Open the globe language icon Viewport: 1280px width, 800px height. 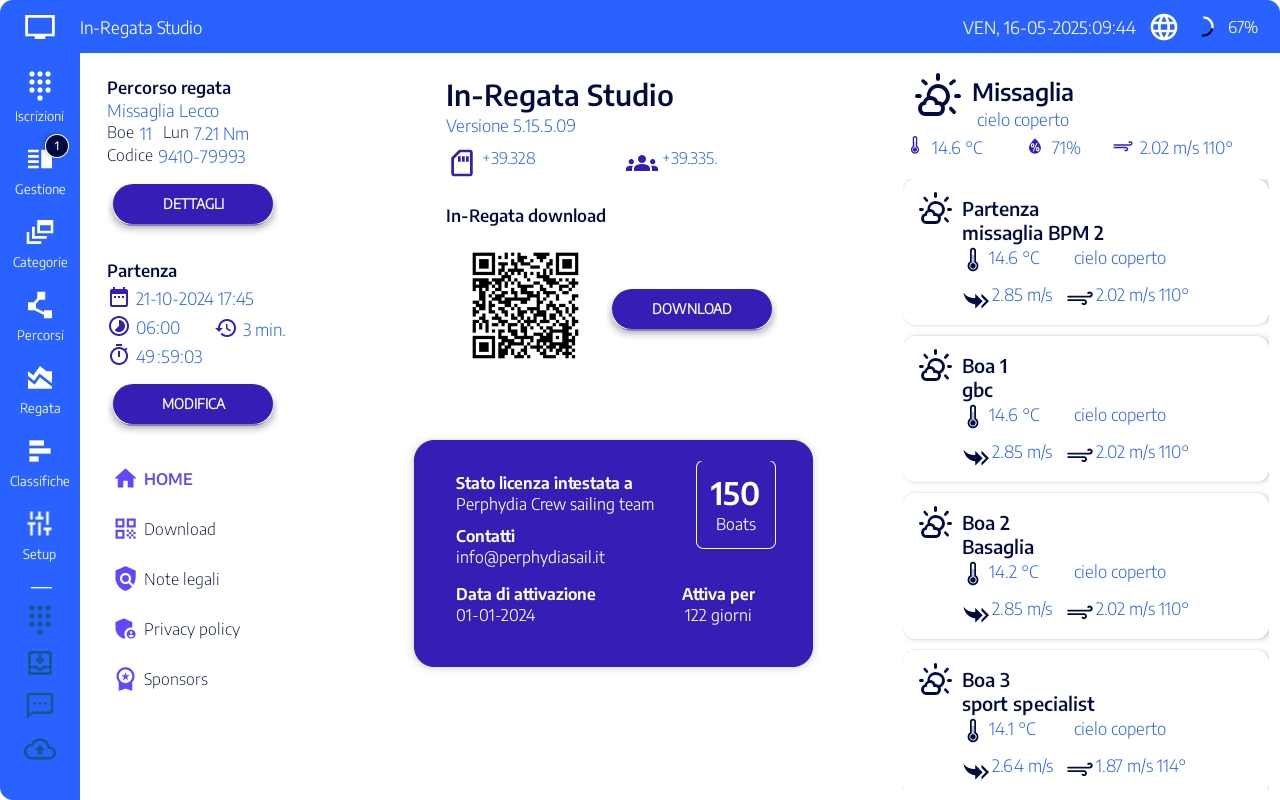click(1164, 27)
